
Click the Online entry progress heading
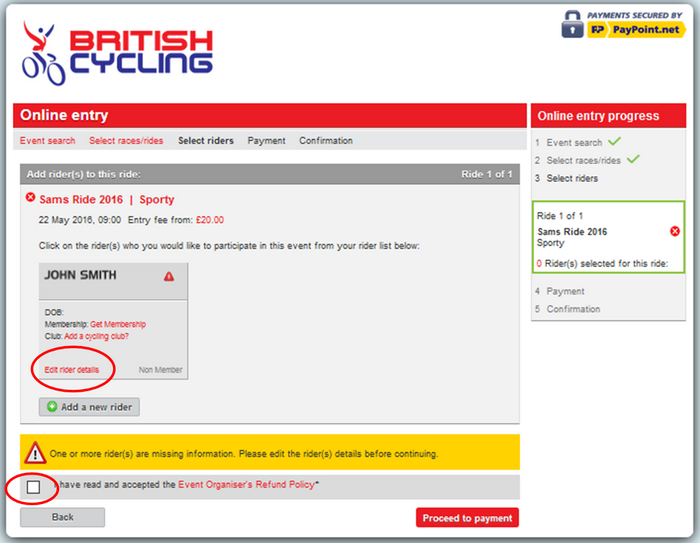[x=598, y=116]
